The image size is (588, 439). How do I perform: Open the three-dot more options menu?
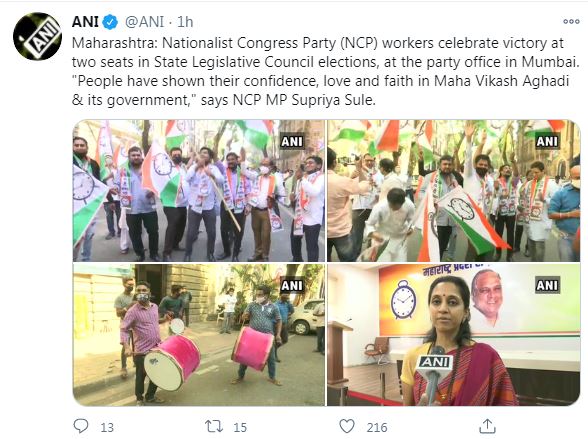pos(571,22)
